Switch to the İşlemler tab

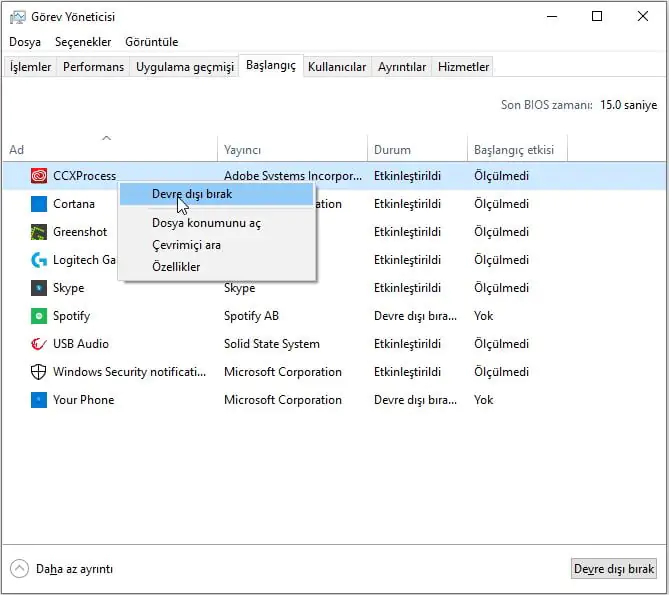point(30,67)
